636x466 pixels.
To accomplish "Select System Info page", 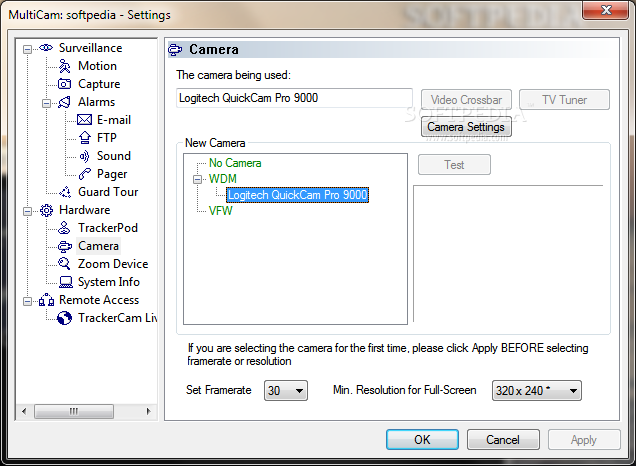I will click(x=109, y=282).
